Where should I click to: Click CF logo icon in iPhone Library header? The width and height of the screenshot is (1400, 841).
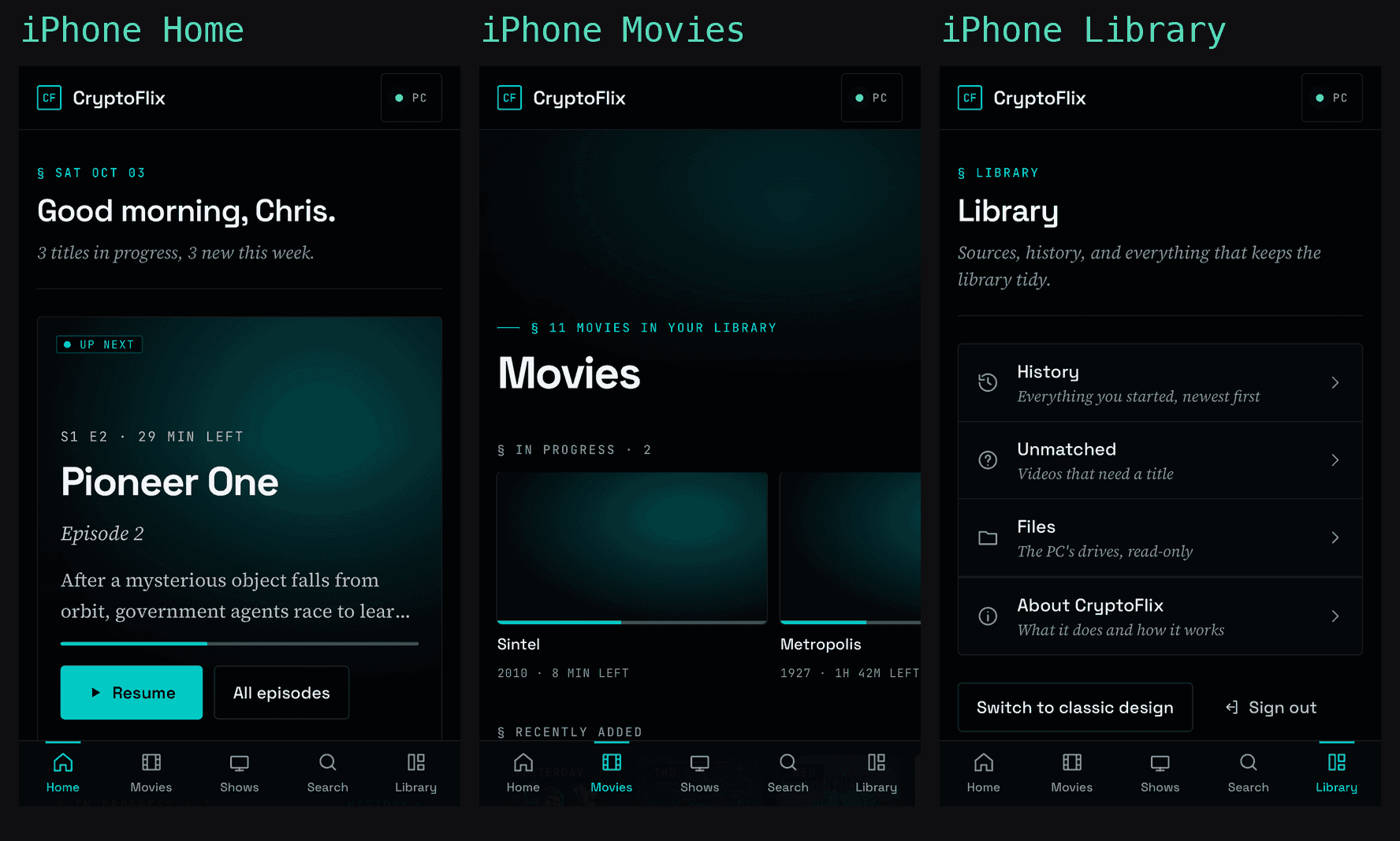(x=970, y=98)
